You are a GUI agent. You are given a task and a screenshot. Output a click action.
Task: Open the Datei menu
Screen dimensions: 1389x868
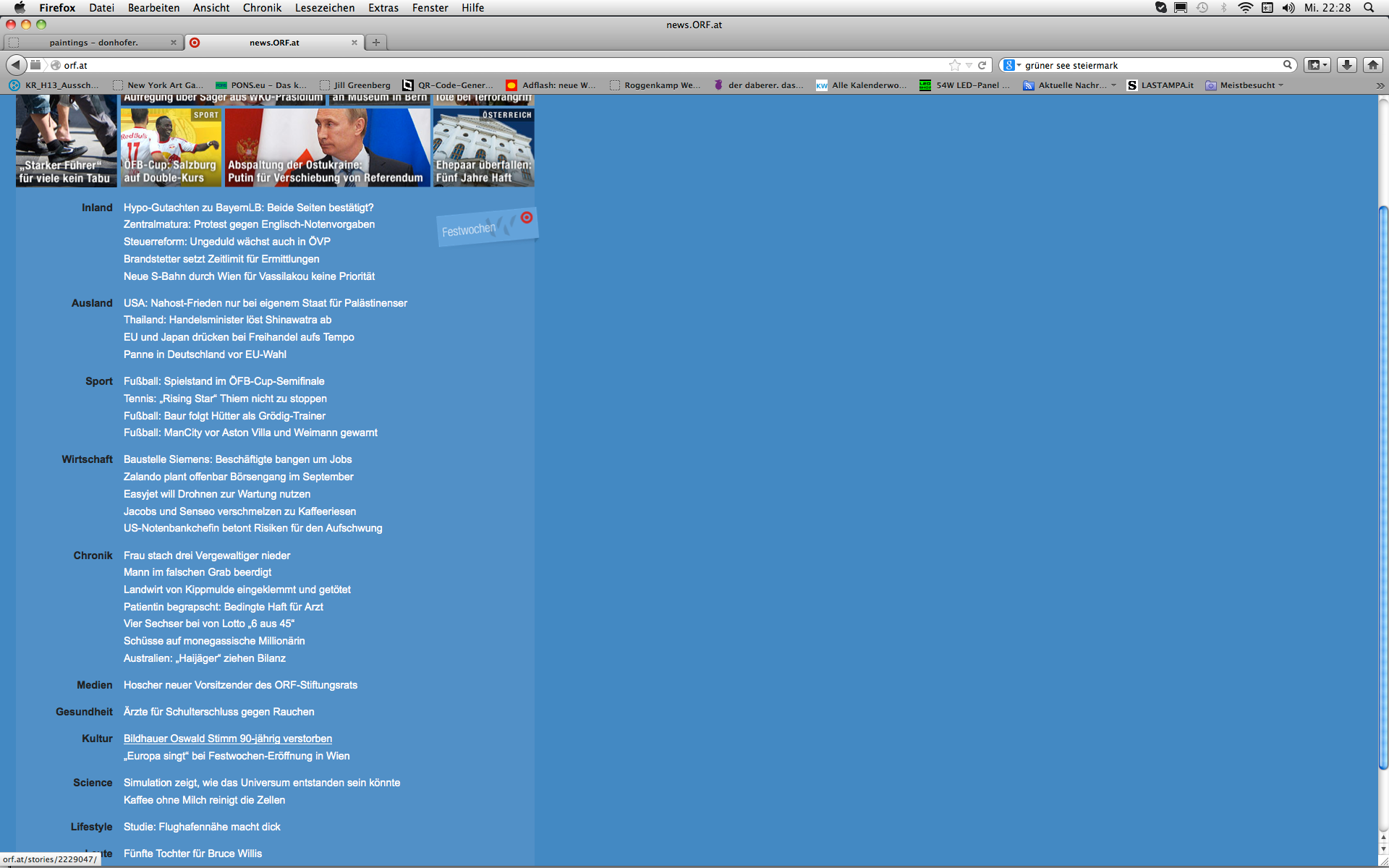(x=102, y=7)
